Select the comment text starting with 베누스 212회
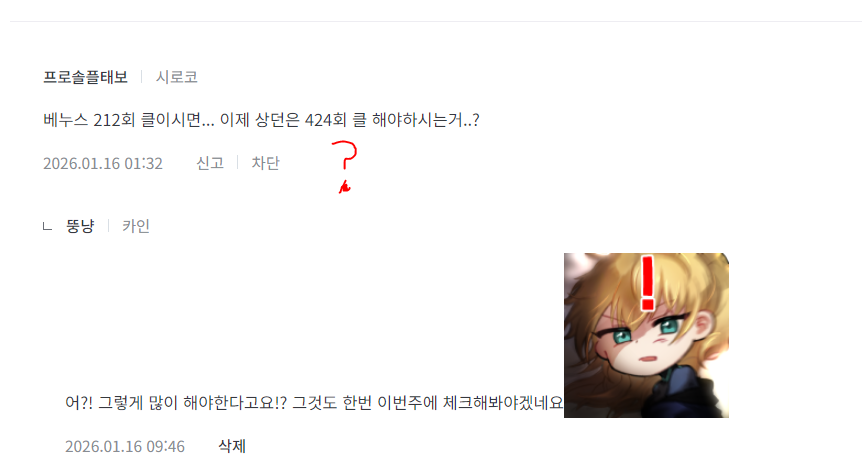862x475 pixels. point(261,120)
